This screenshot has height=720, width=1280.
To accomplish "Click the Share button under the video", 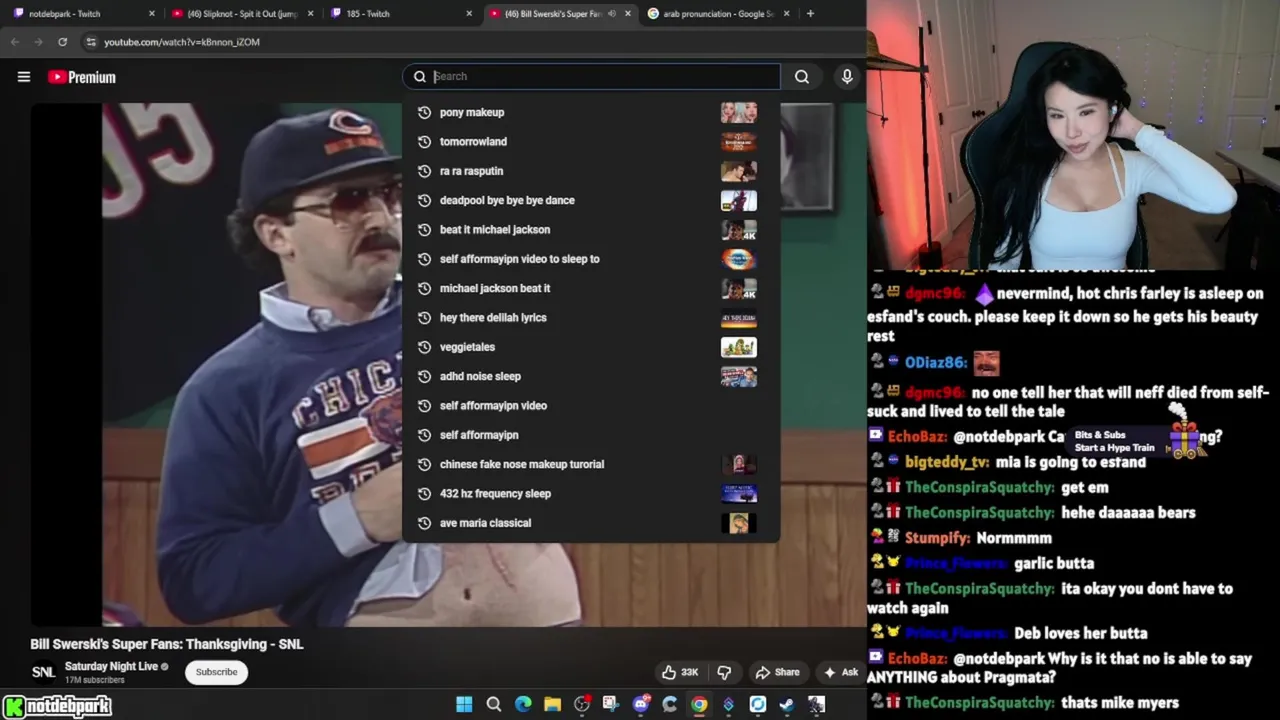I will pyautogui.click(x=777, y=672).
